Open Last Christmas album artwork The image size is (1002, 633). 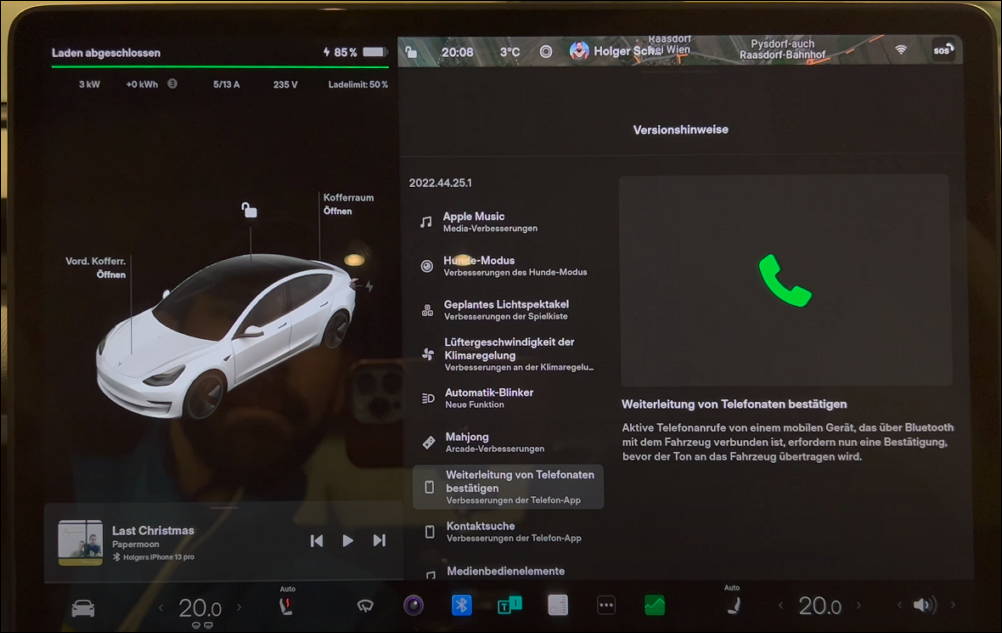coord(80,543)
